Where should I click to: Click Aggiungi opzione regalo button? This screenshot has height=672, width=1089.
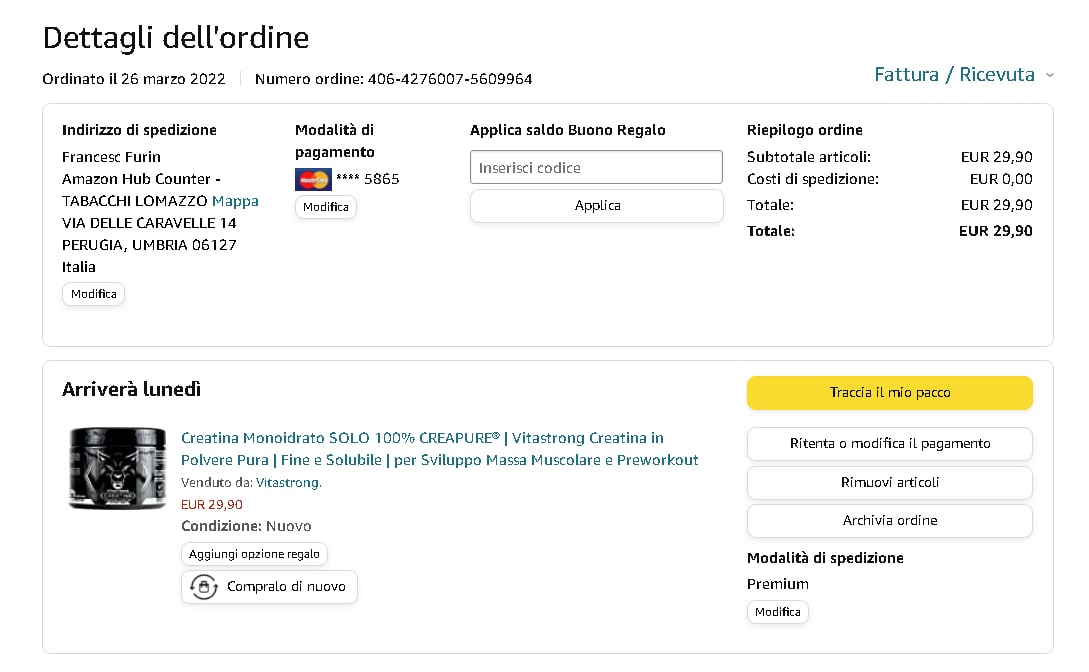click(254, 554)
